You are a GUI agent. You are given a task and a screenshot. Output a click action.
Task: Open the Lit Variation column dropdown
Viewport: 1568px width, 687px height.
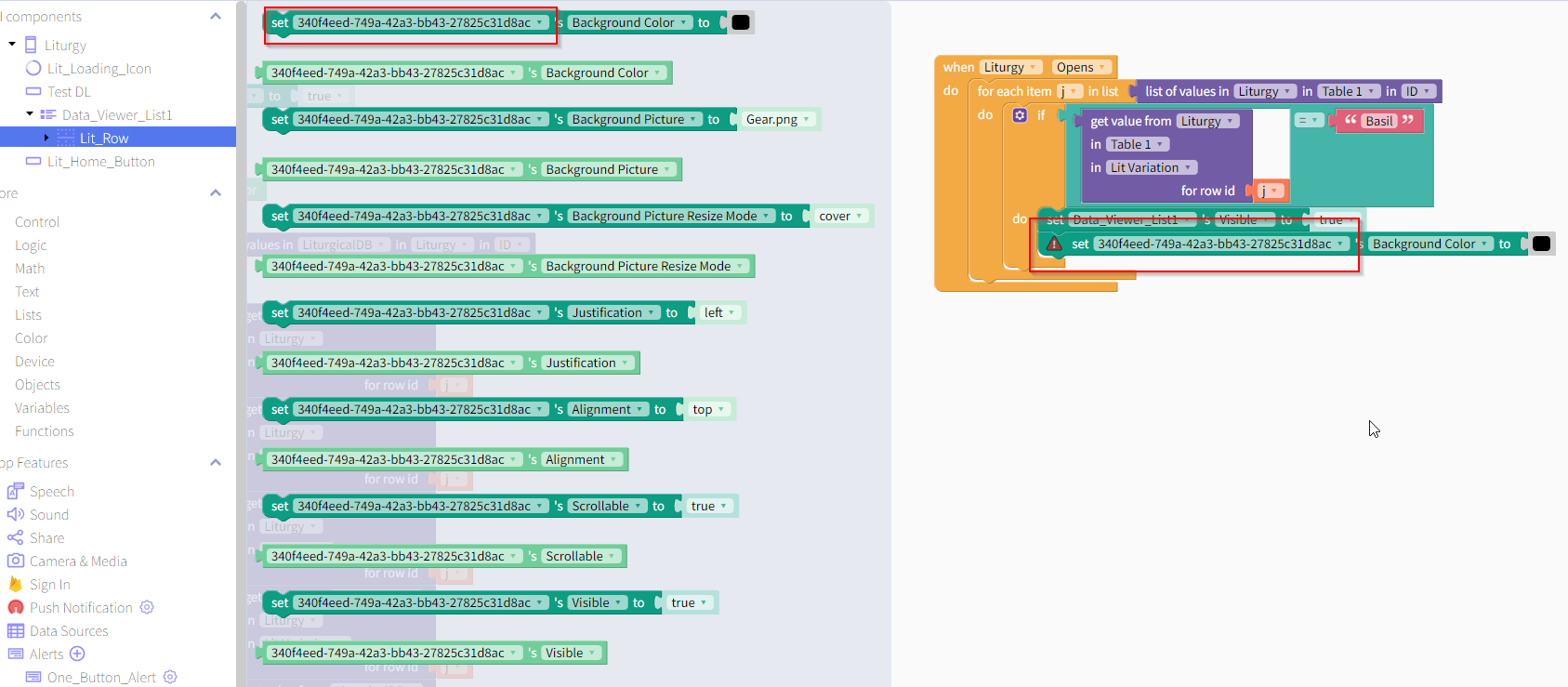1152,167
